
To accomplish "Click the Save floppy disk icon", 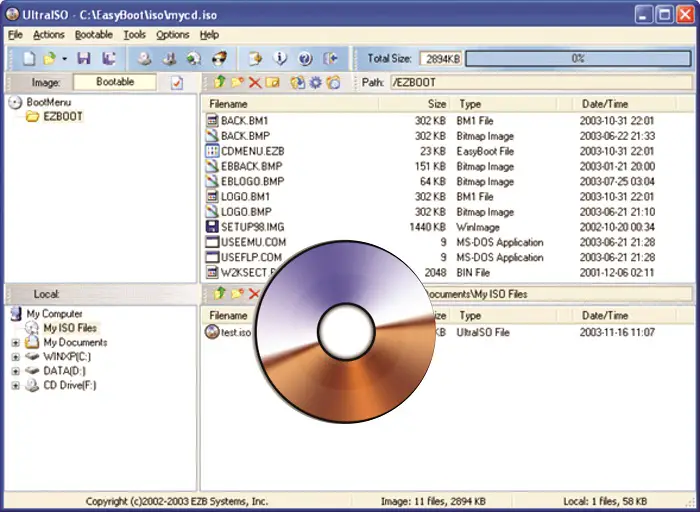I will pos(84,59).
